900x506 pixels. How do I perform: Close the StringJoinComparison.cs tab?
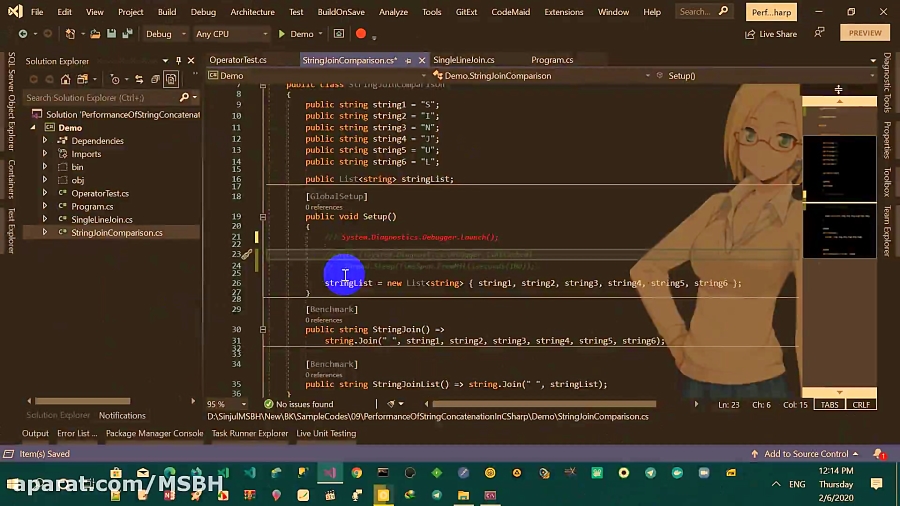pyautogui.click(x=422, y=60)
